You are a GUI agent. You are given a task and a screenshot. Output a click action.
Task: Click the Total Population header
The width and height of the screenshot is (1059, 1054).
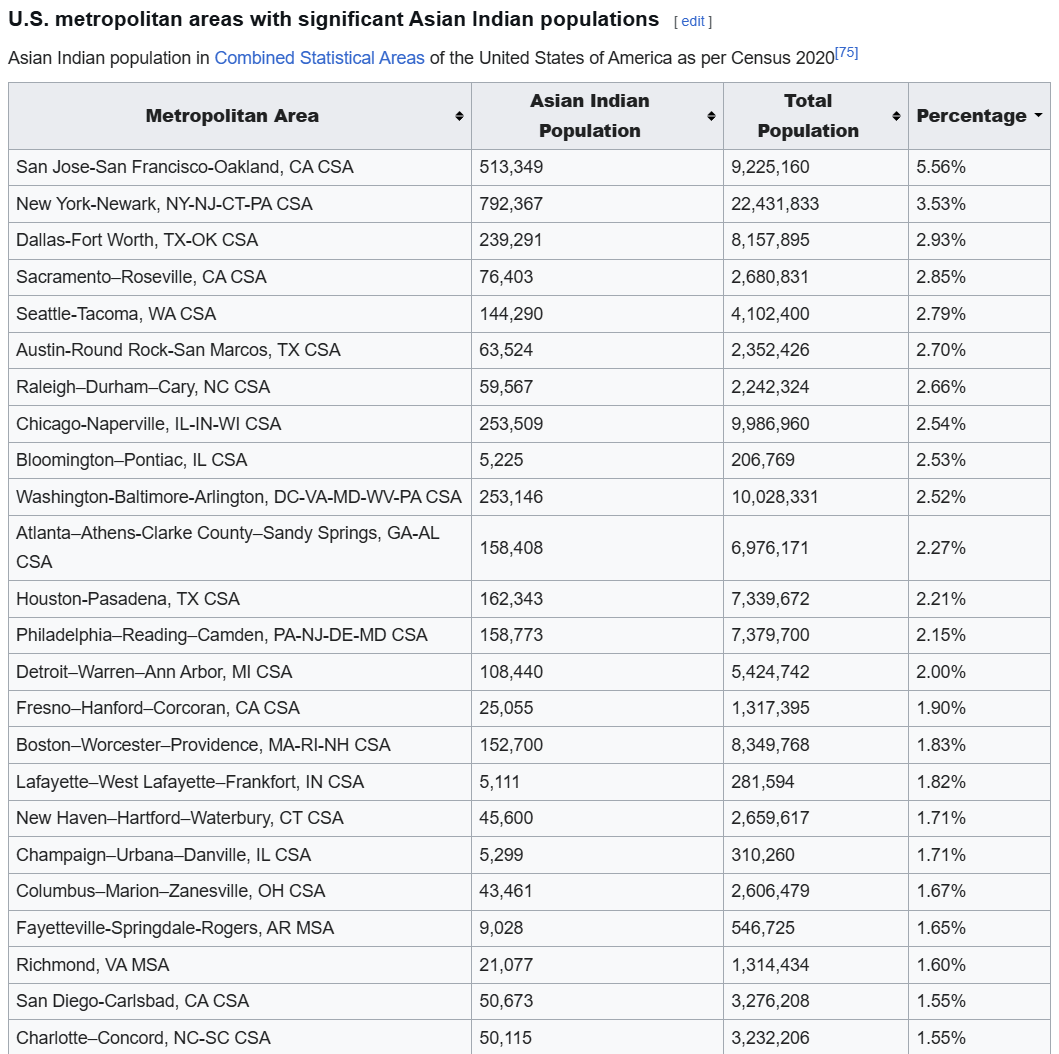816,116
